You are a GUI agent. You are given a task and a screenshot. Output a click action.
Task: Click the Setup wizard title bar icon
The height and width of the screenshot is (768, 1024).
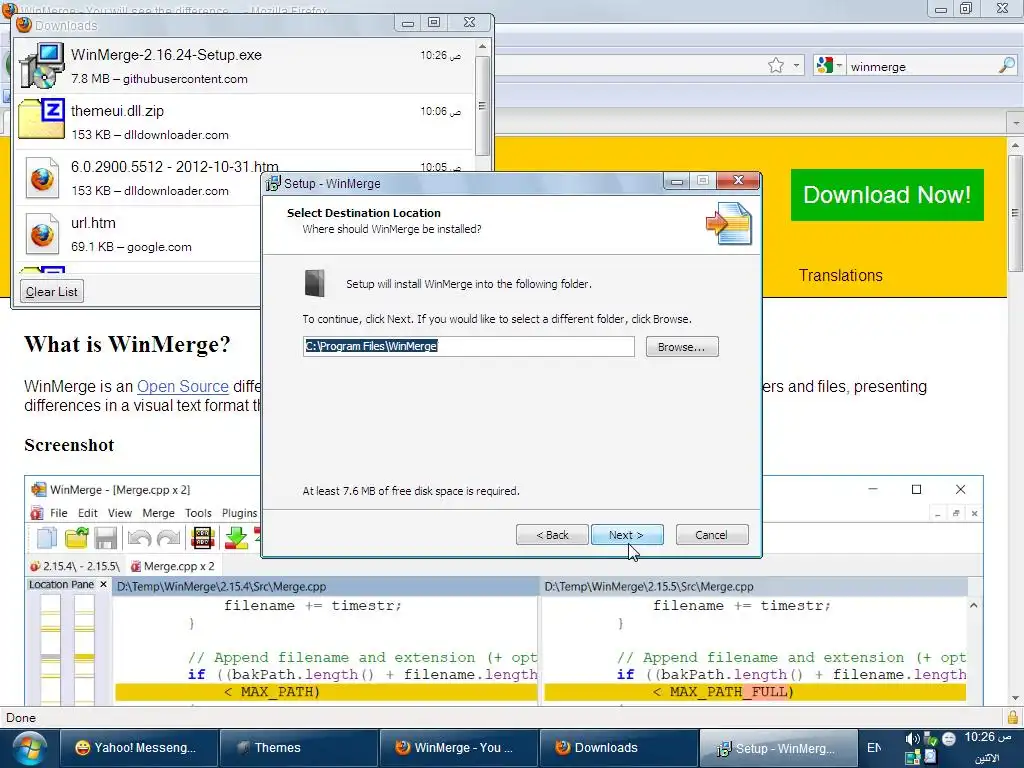coord(272,184)
